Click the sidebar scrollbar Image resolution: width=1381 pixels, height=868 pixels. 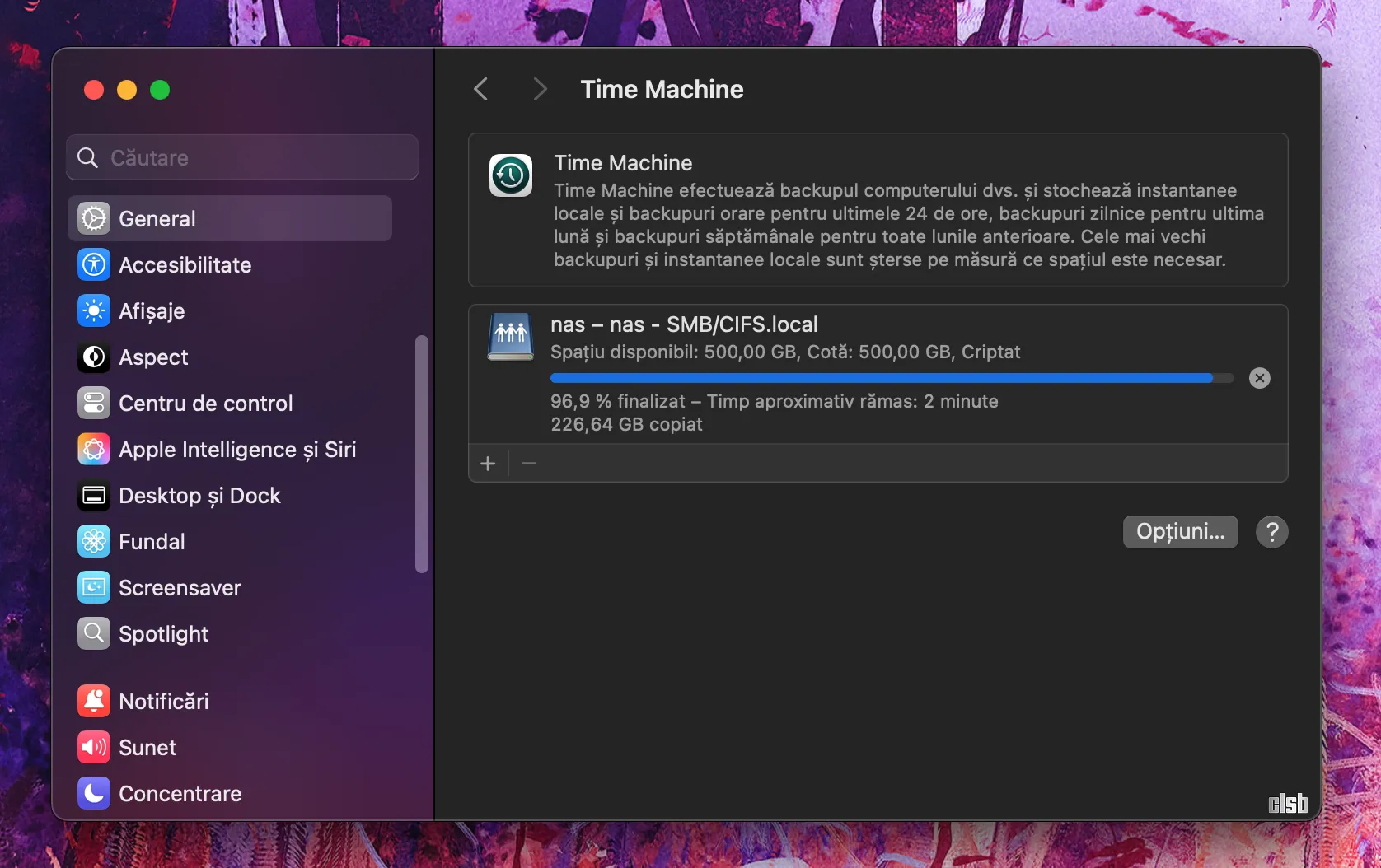point(422,454)
